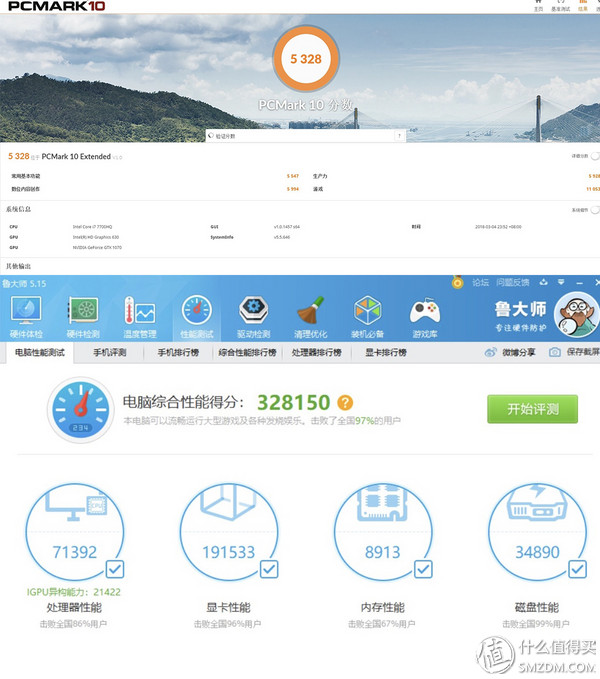Click 游戏 score row label
The width and height of the screenshot is (600, 679).
[318, 189]
